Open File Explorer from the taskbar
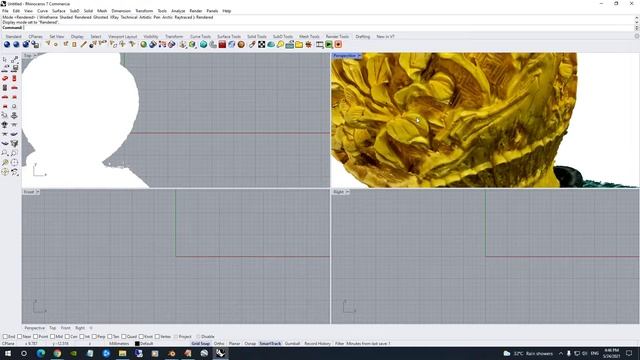The width and height of the screenshot is (640, 360). pyautogui.click(x=122, y=353)
